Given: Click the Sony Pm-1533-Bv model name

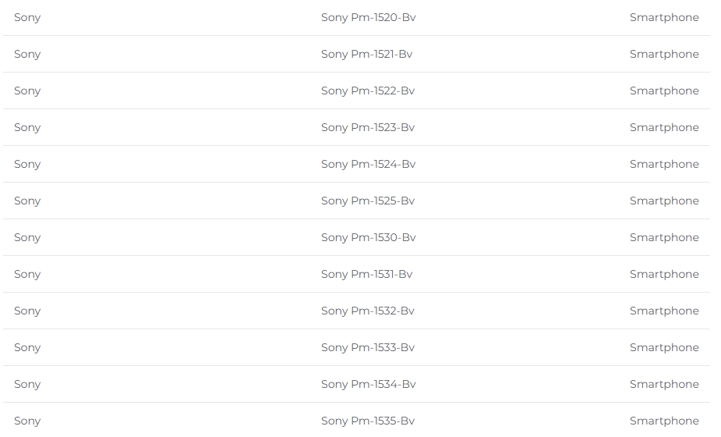Looking at the screenshot, I should pyautogui.click(x=368, y=347).
